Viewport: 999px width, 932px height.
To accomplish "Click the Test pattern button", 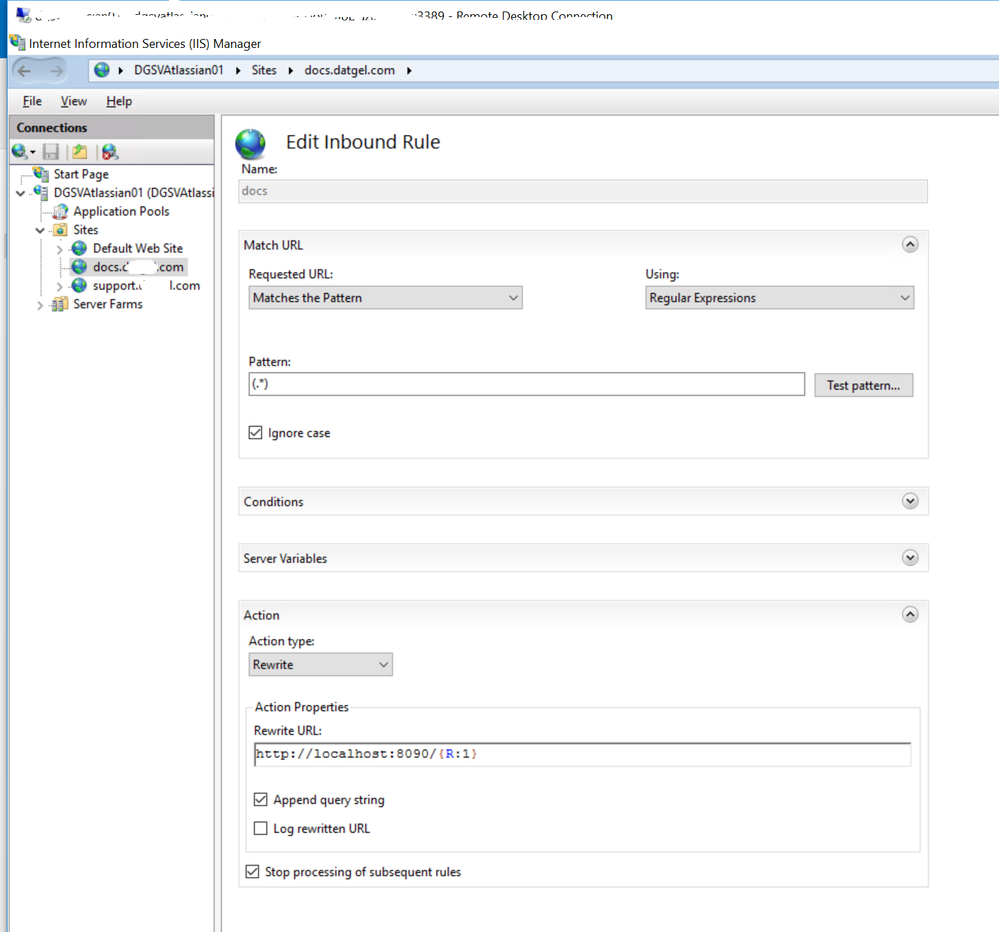I will pos(863,385).
